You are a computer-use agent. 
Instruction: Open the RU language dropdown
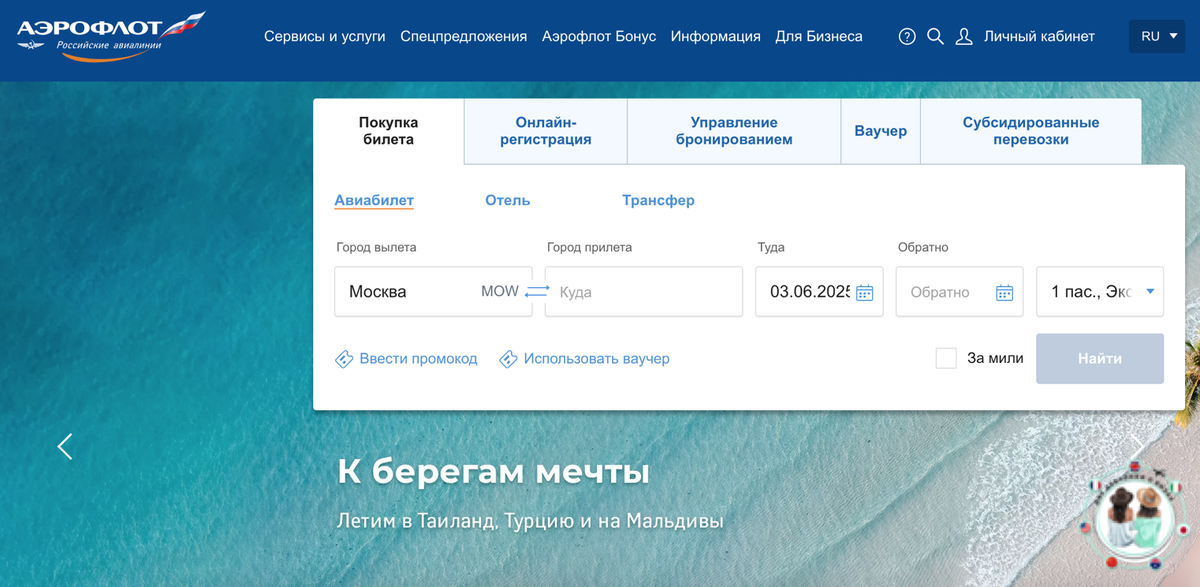click(x=1156, y=34)
